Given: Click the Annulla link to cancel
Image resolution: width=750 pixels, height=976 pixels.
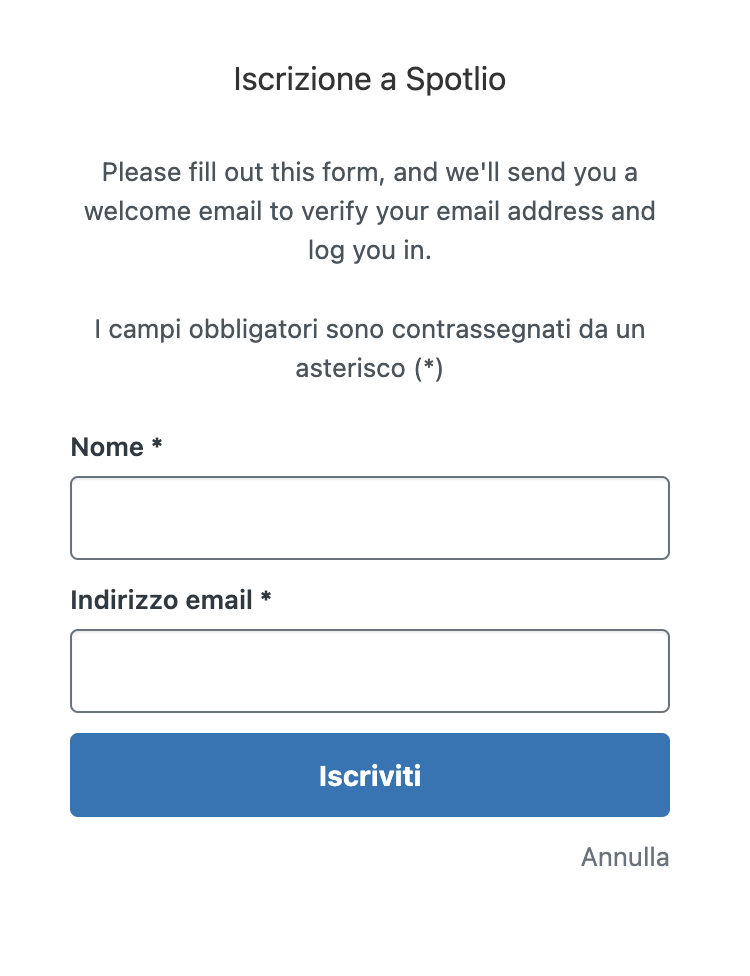Looking at the screenshot, I should pos(625,857).
